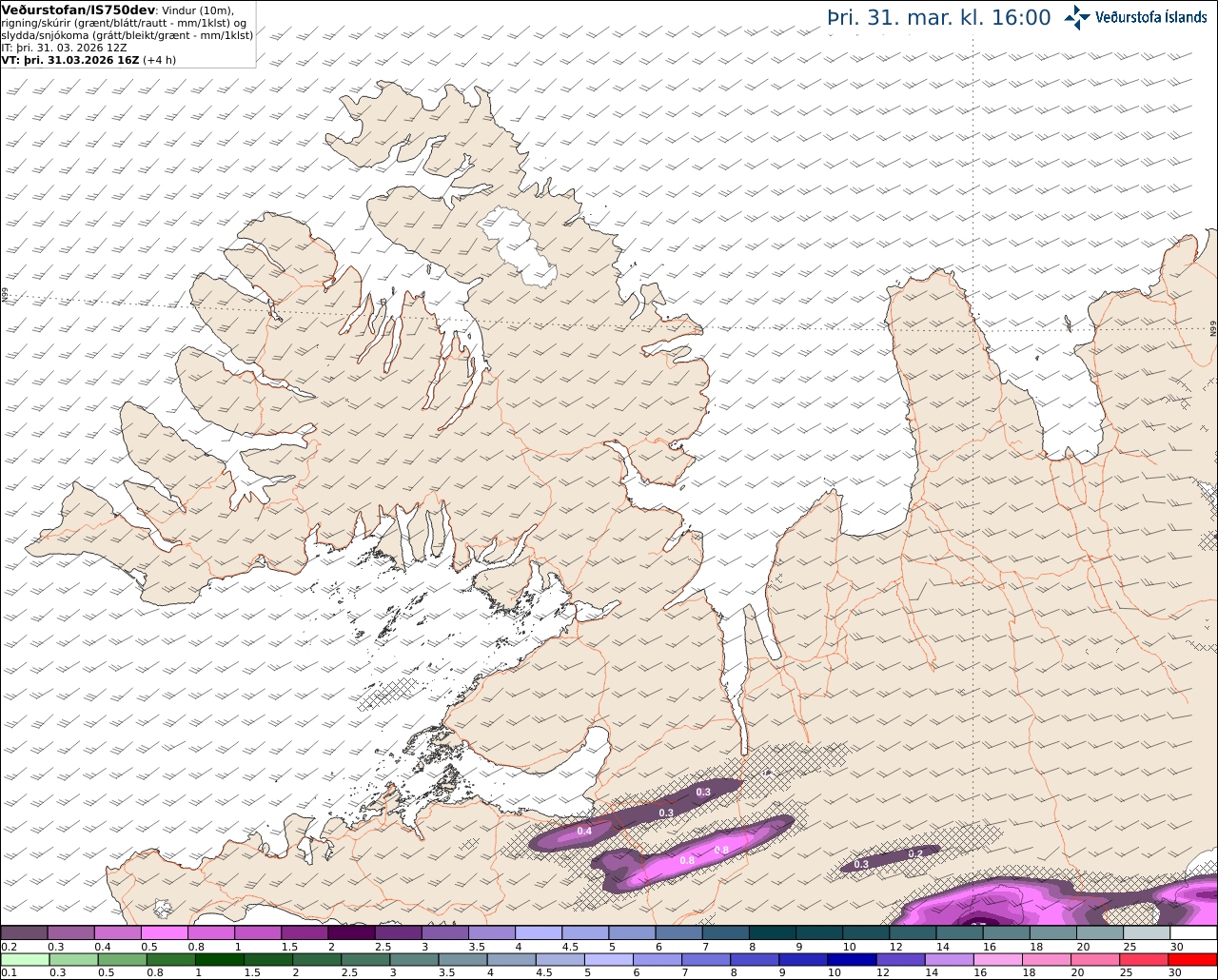Click the 0.2 precipitation label on the map
1218x980 pixels.
914,853
